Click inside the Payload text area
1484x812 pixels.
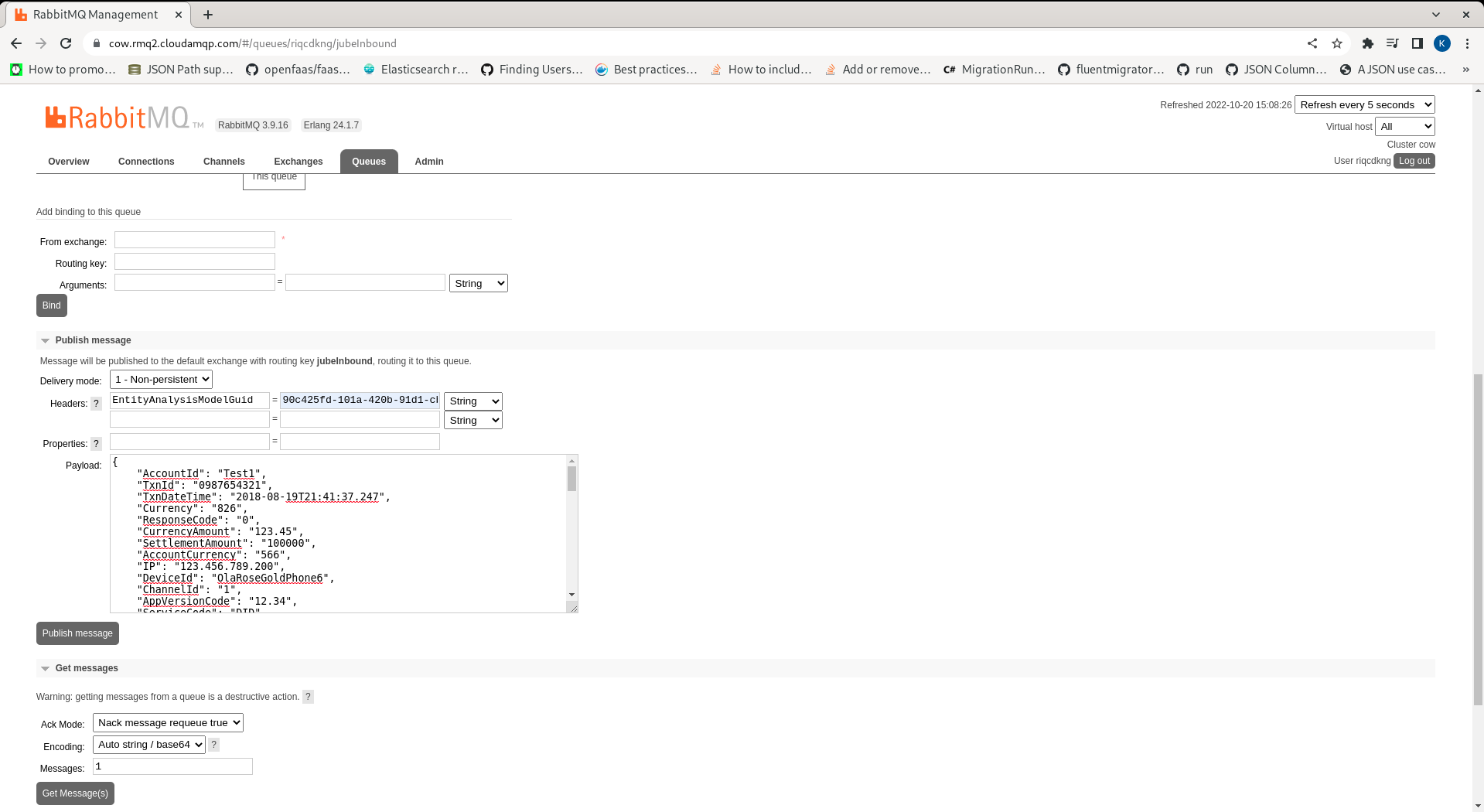pos(339,534)
